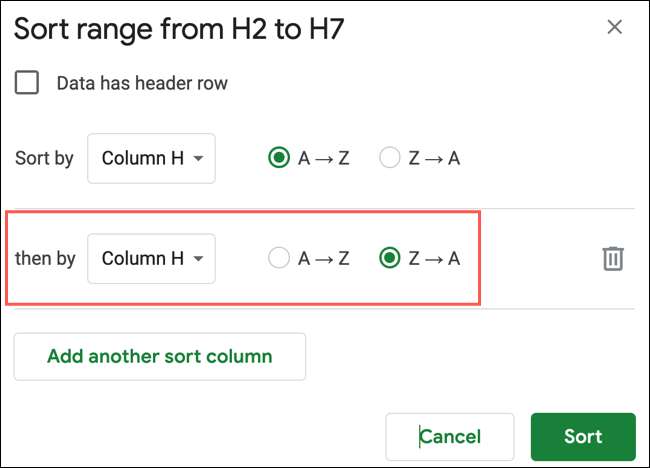Choose A → Z radio in the then by row
Image resolution: width=650 pixels, height=468 pixels.
[279, 259]
